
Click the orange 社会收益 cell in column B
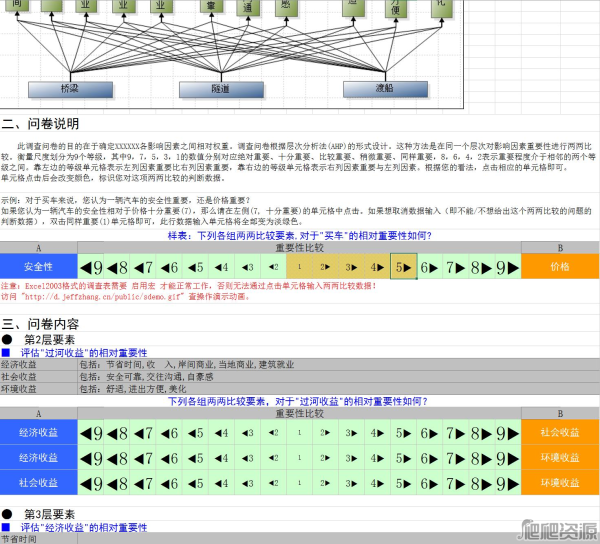pyautogui.click(x=560, y=432)
